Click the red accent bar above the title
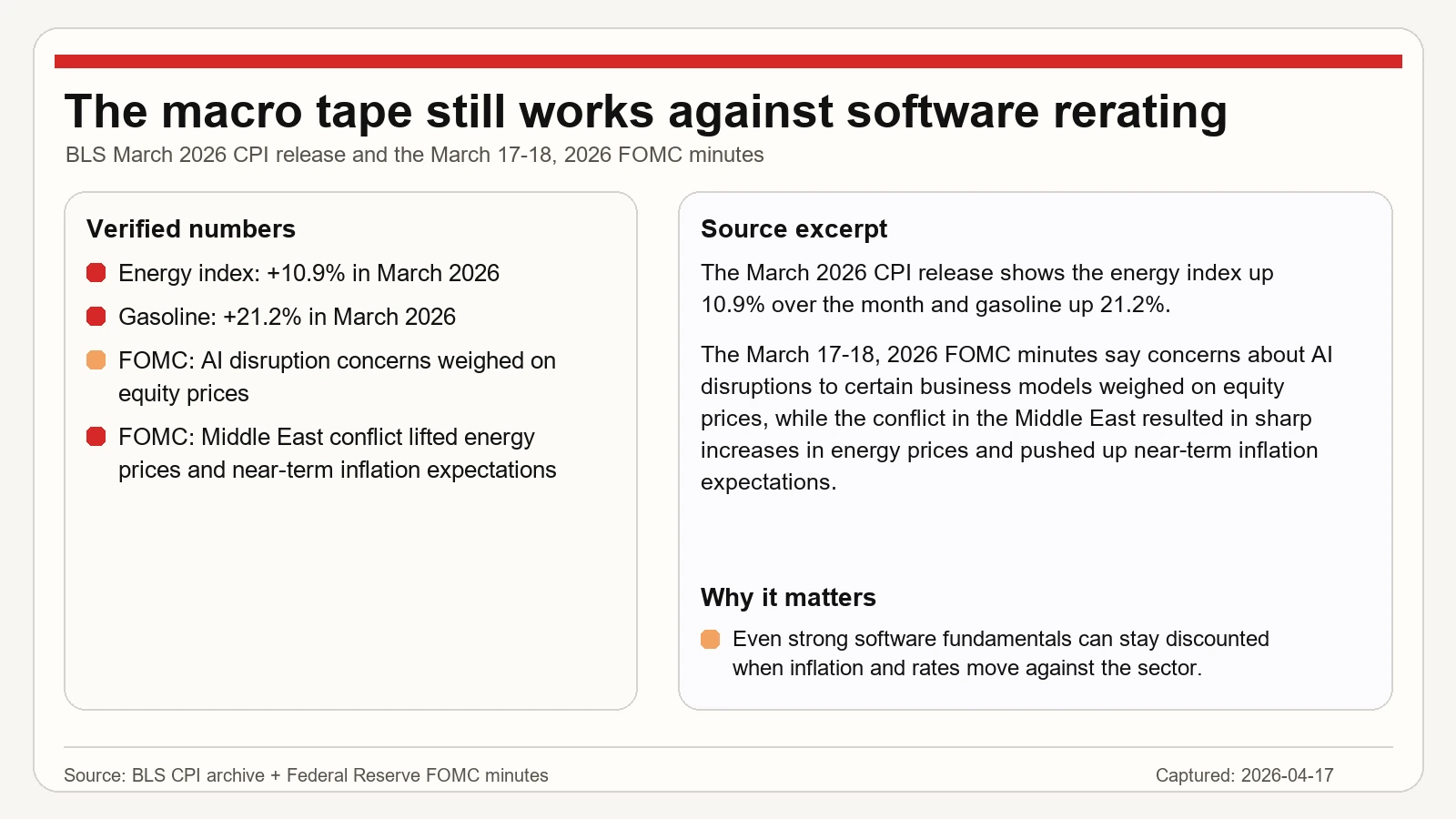This screenshot has height=819, width=1456. pyautogui.click(x=728, y=62)
